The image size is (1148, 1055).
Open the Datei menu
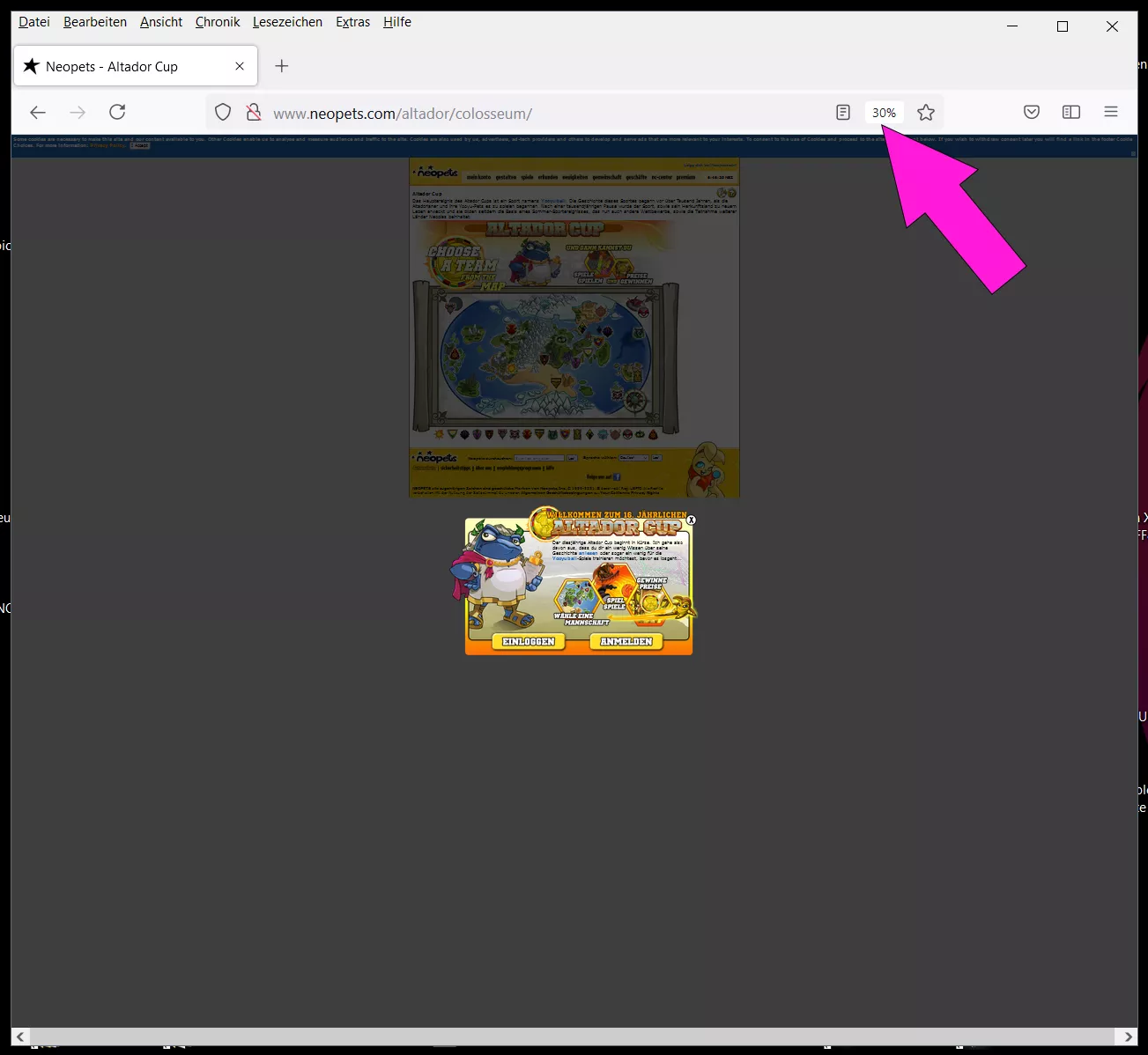click(x=34, y=22)
